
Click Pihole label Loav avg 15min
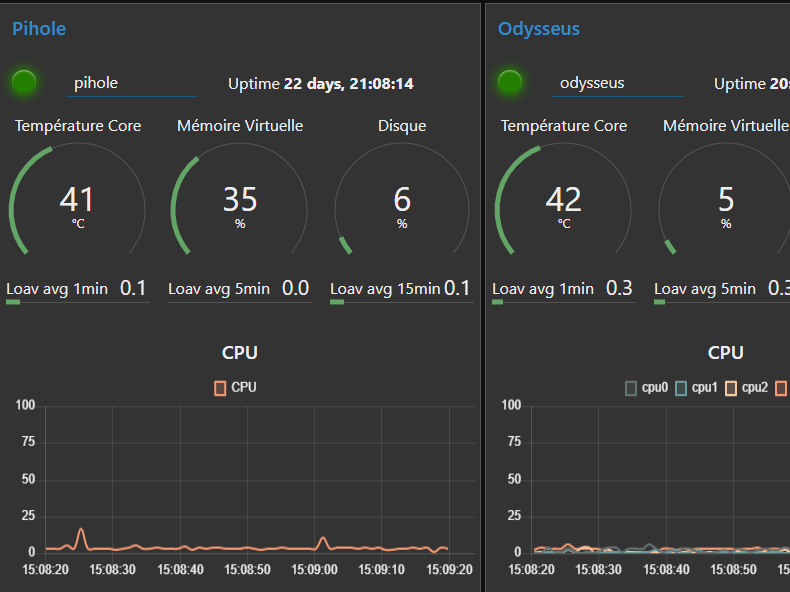pos(385,289)
